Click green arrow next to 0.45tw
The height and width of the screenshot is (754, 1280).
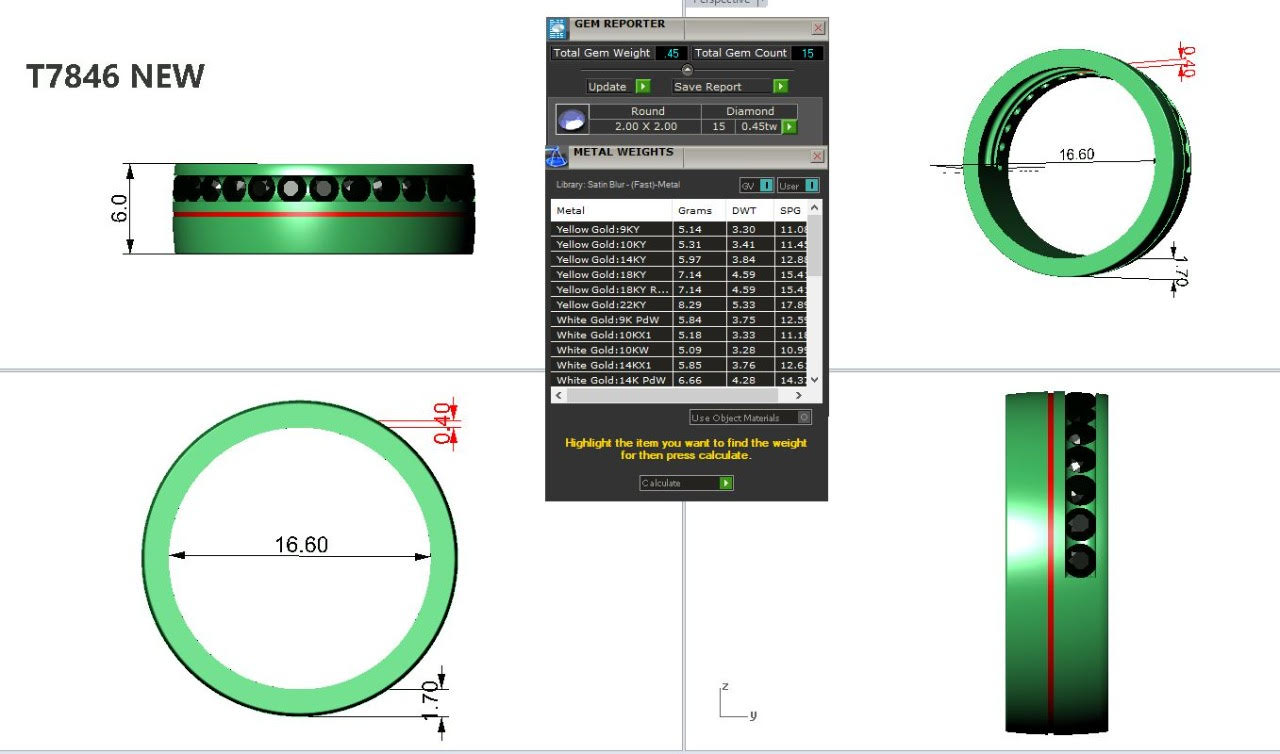pyautogui.click(x=789, y=127)
